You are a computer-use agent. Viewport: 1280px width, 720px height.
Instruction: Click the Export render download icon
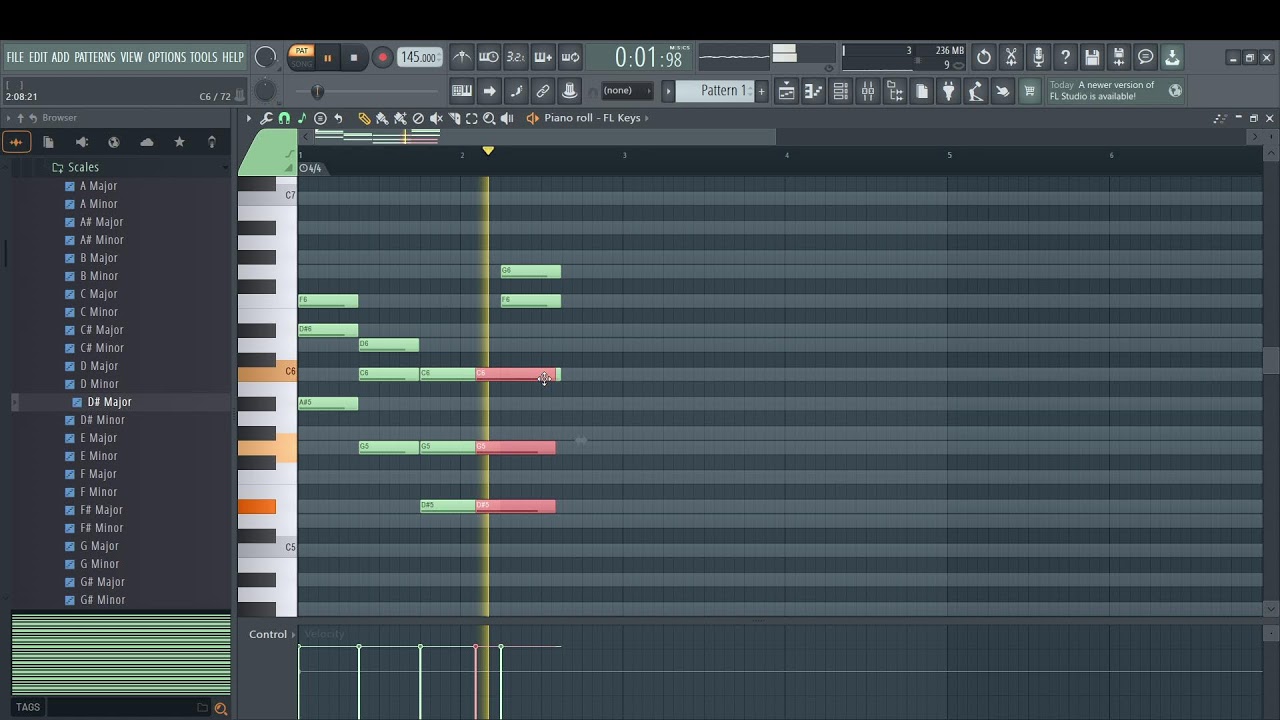tap(1172, 57)
